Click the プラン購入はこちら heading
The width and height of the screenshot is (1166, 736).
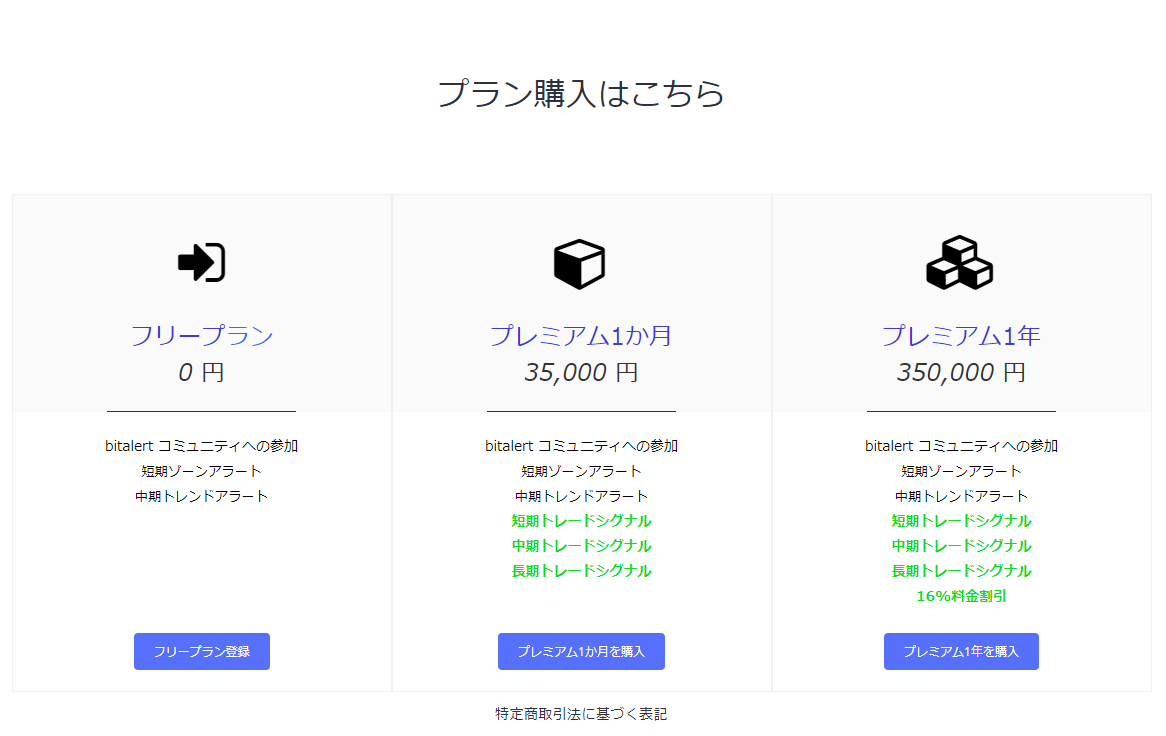[x=581, y=94]
